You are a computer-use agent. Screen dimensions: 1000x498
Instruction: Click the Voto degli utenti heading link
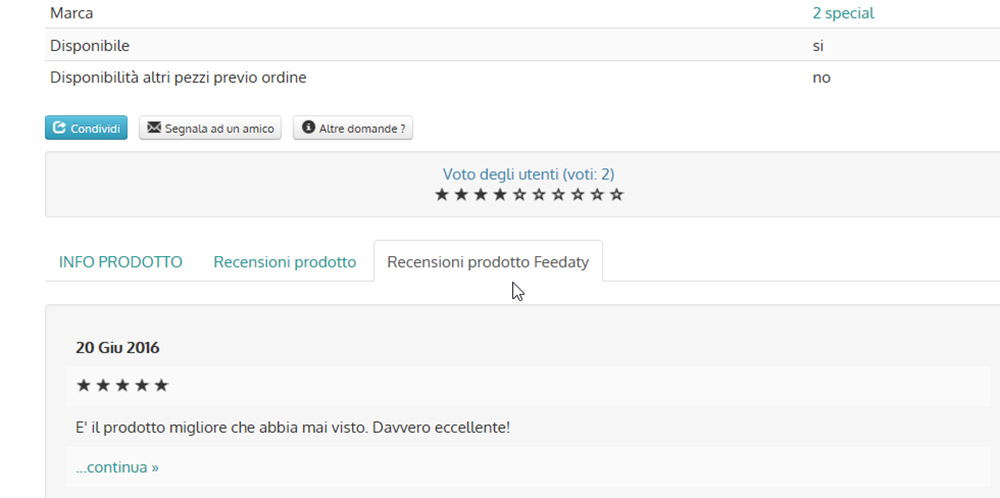(x=529, y=174)
